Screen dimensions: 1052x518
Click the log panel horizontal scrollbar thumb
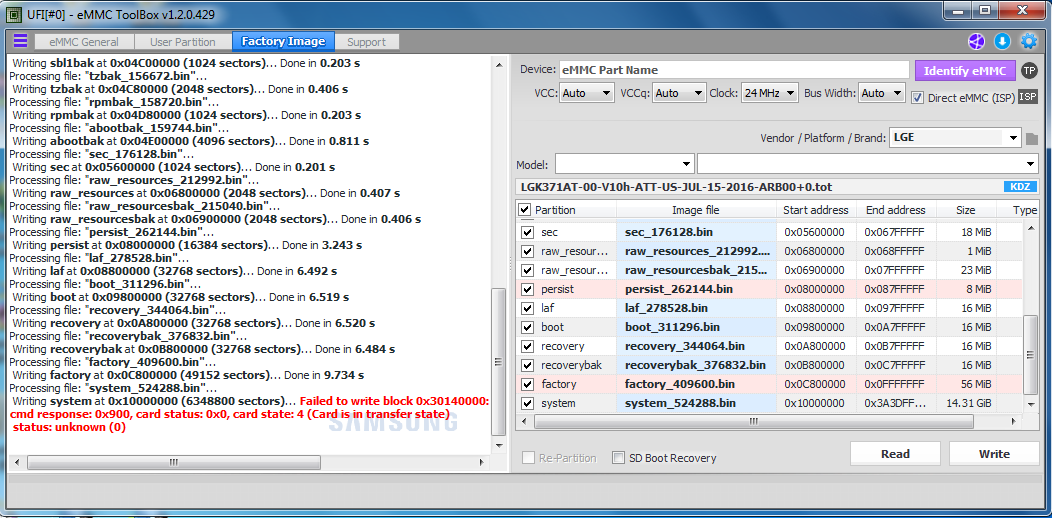[174, 462]
